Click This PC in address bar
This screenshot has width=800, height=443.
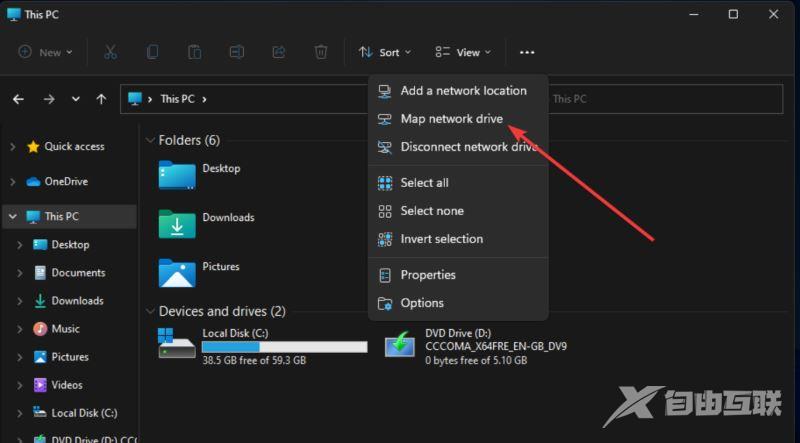(x=178, y=99)
